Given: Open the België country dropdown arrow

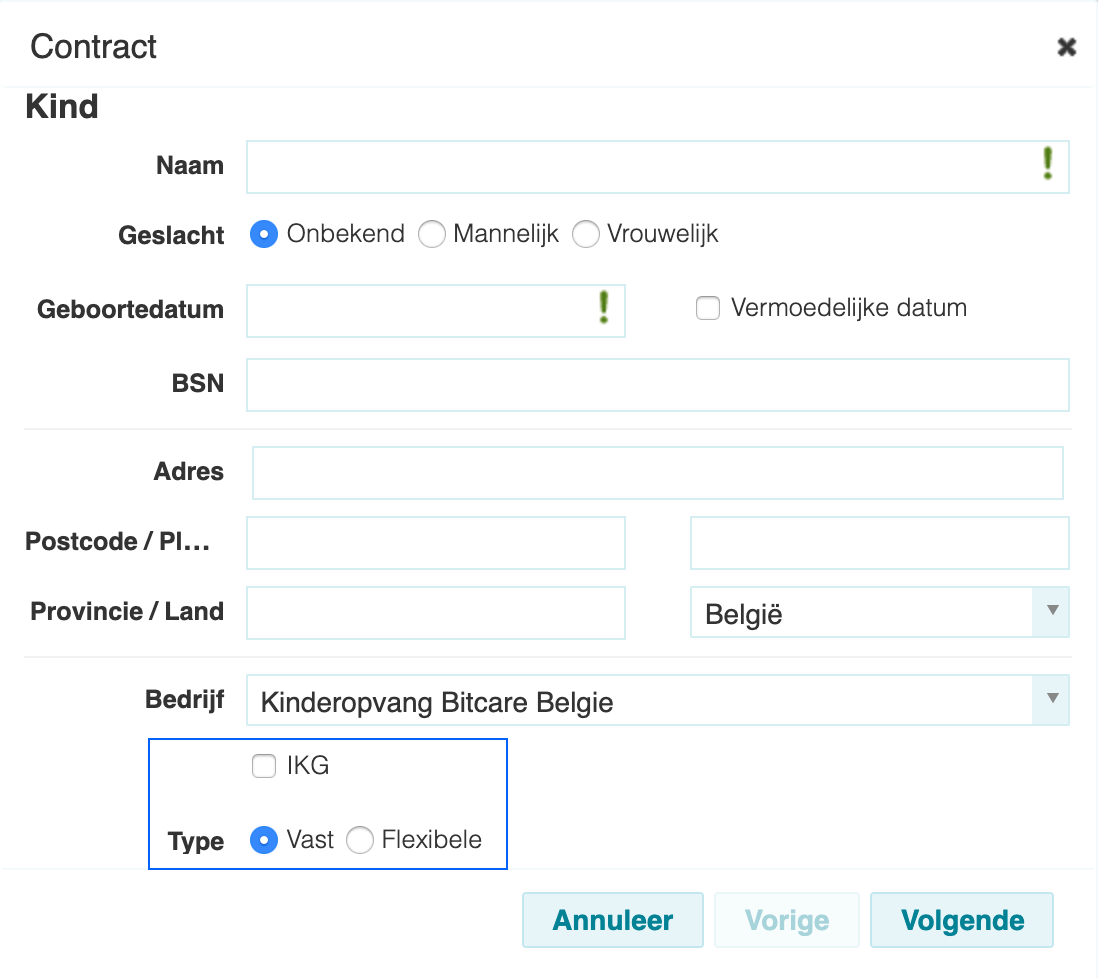Looking at the screenshot, I should 1051,612.
